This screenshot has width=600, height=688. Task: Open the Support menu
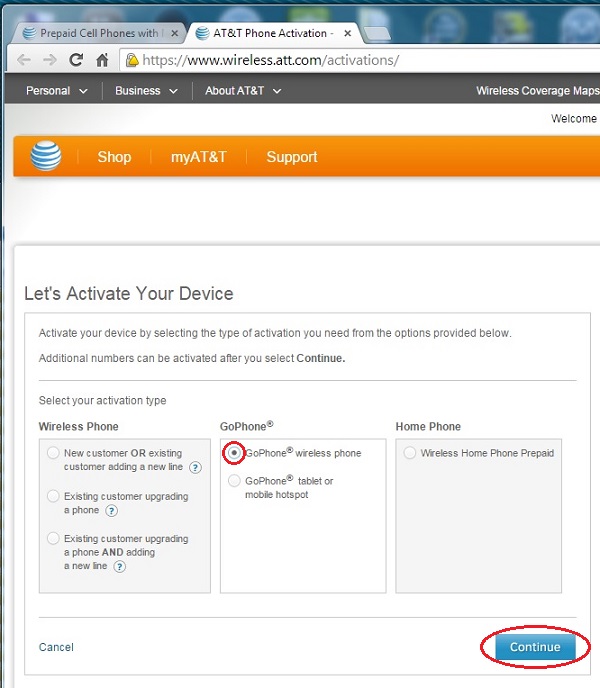coord(291,157)
